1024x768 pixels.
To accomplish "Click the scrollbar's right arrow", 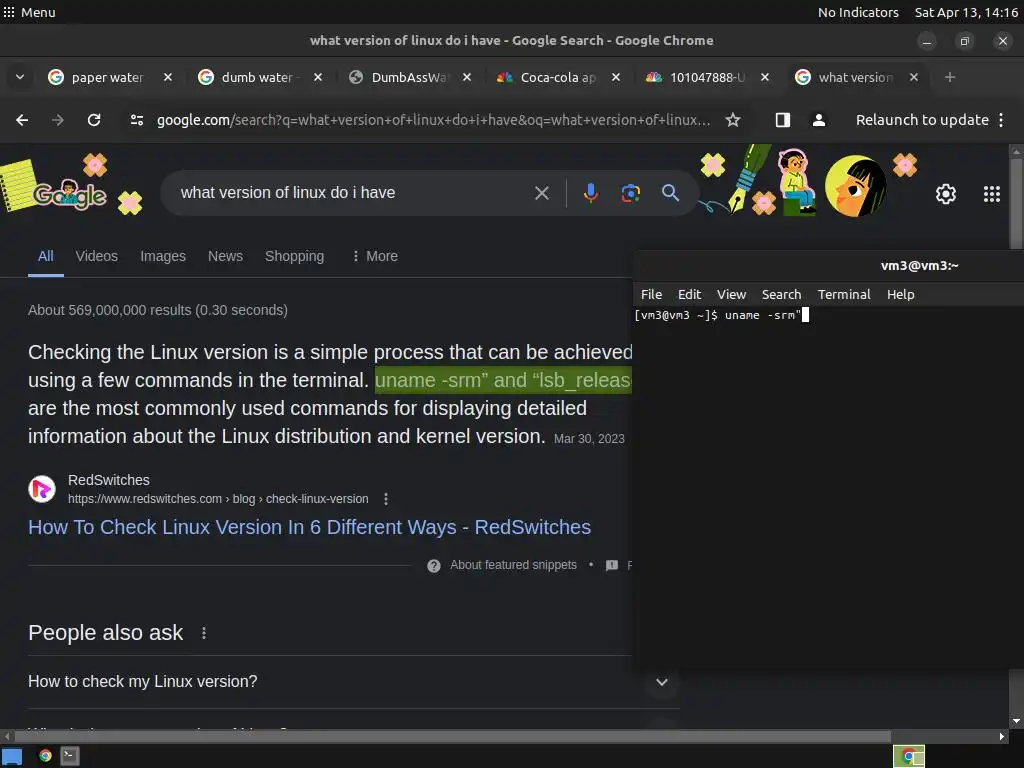I will (1002, 737).
